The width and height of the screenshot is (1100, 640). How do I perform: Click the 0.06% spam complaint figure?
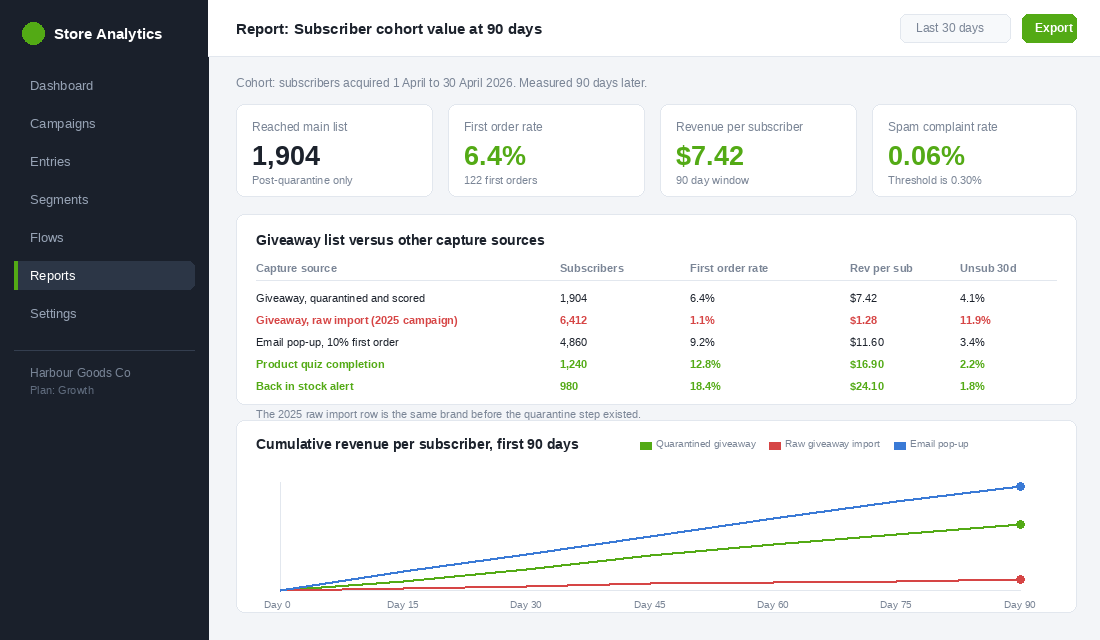926,156
